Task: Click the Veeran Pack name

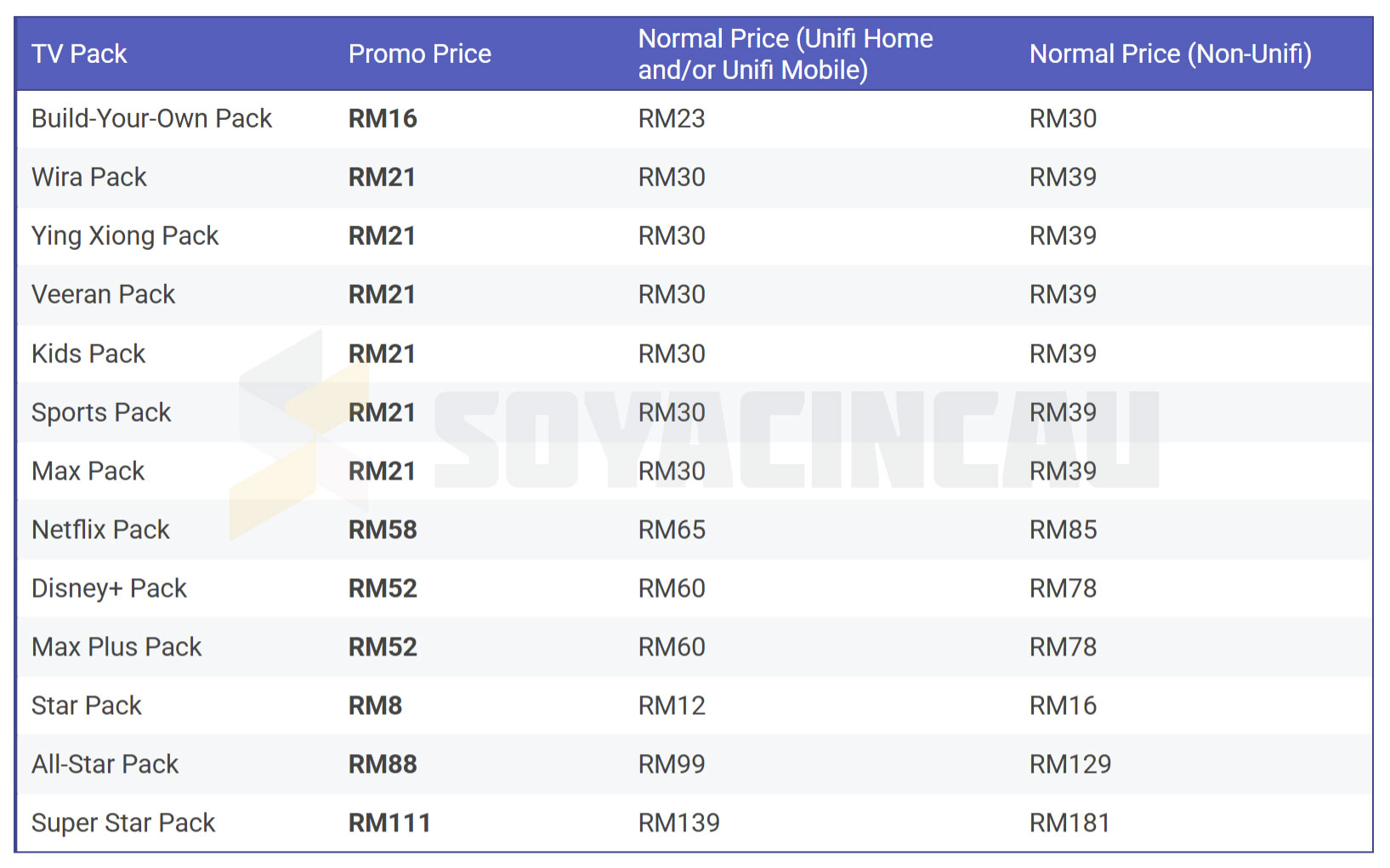Action: pos(103,295)
